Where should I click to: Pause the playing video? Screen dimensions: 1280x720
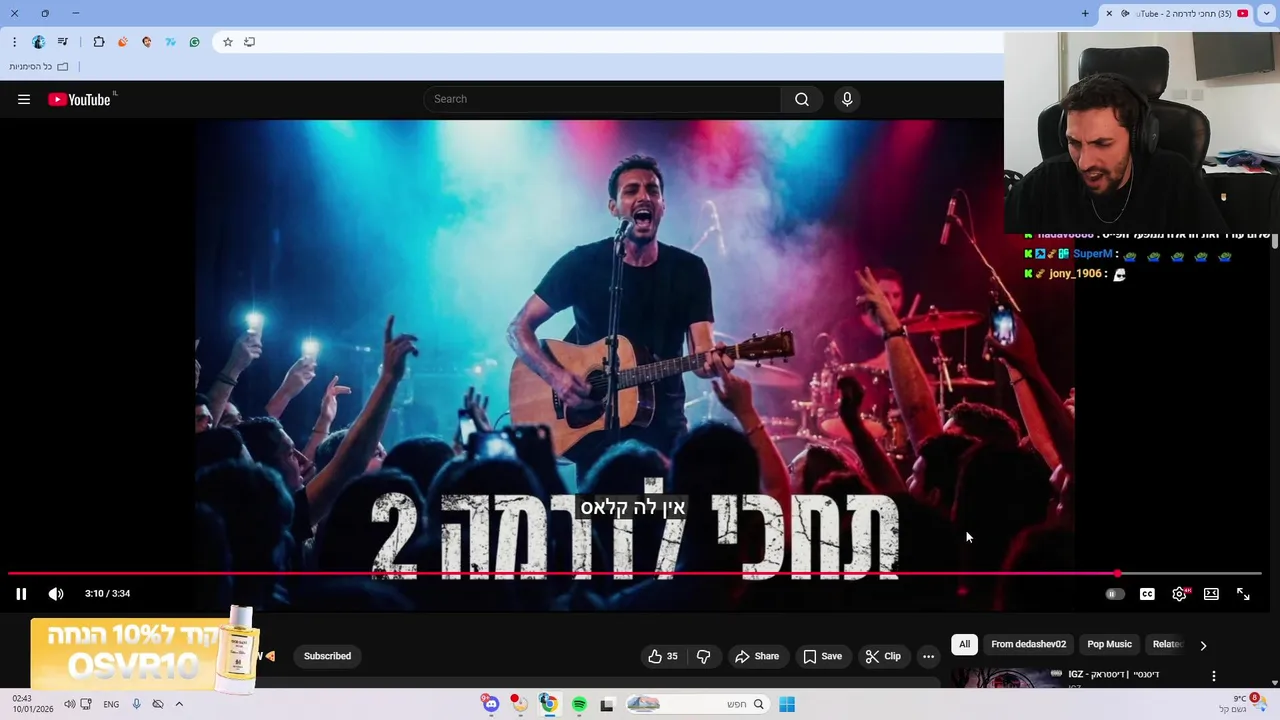[x=21, y=594]
